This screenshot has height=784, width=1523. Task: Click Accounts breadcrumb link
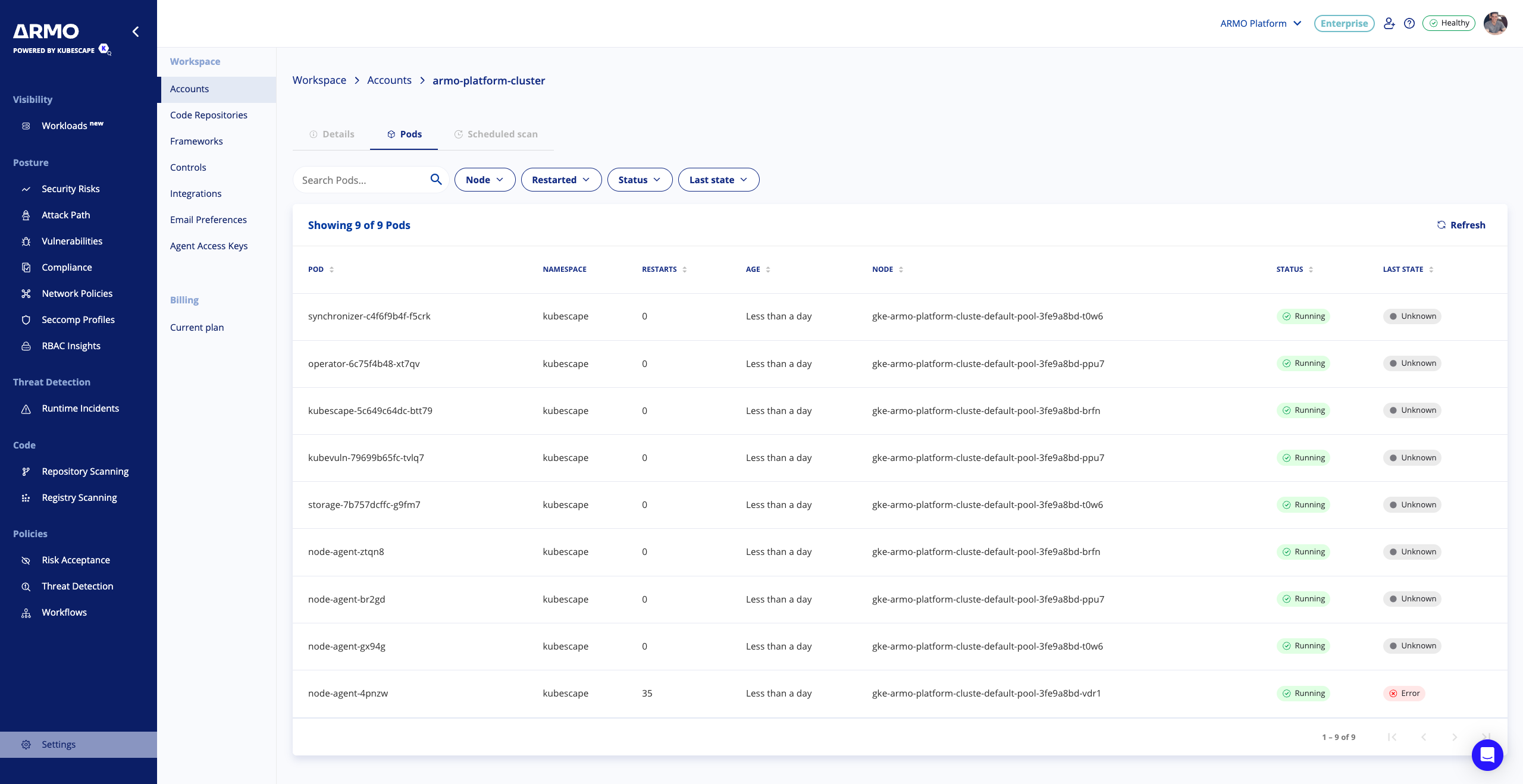click(389, 80)
